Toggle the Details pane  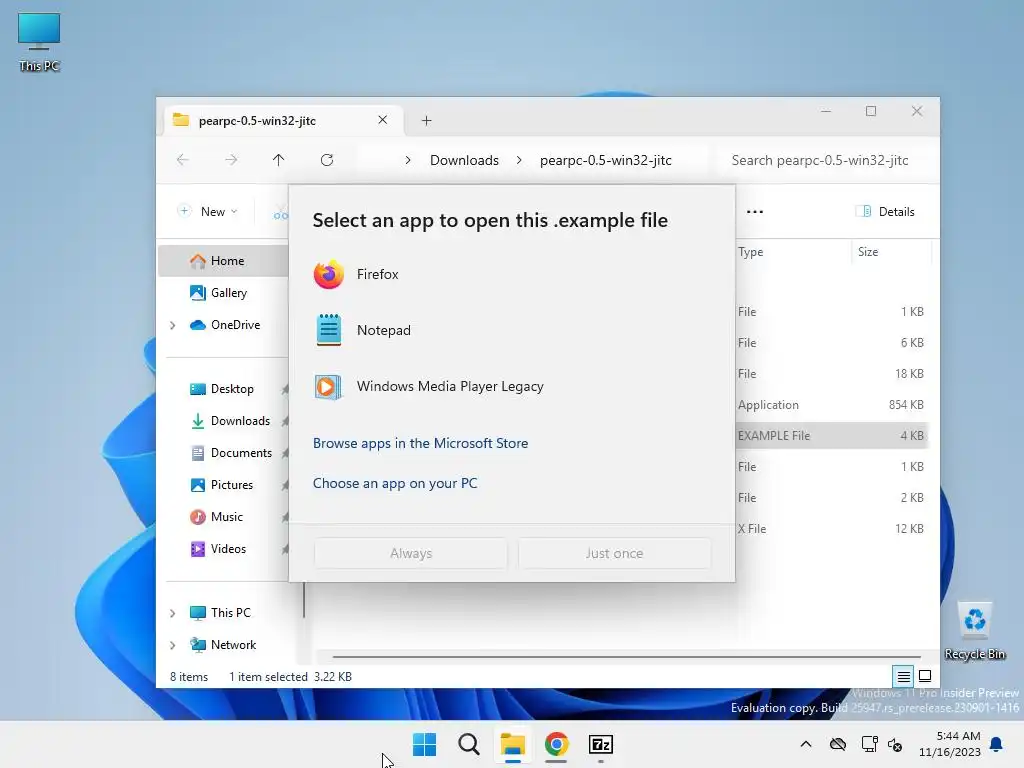point(885,212)
